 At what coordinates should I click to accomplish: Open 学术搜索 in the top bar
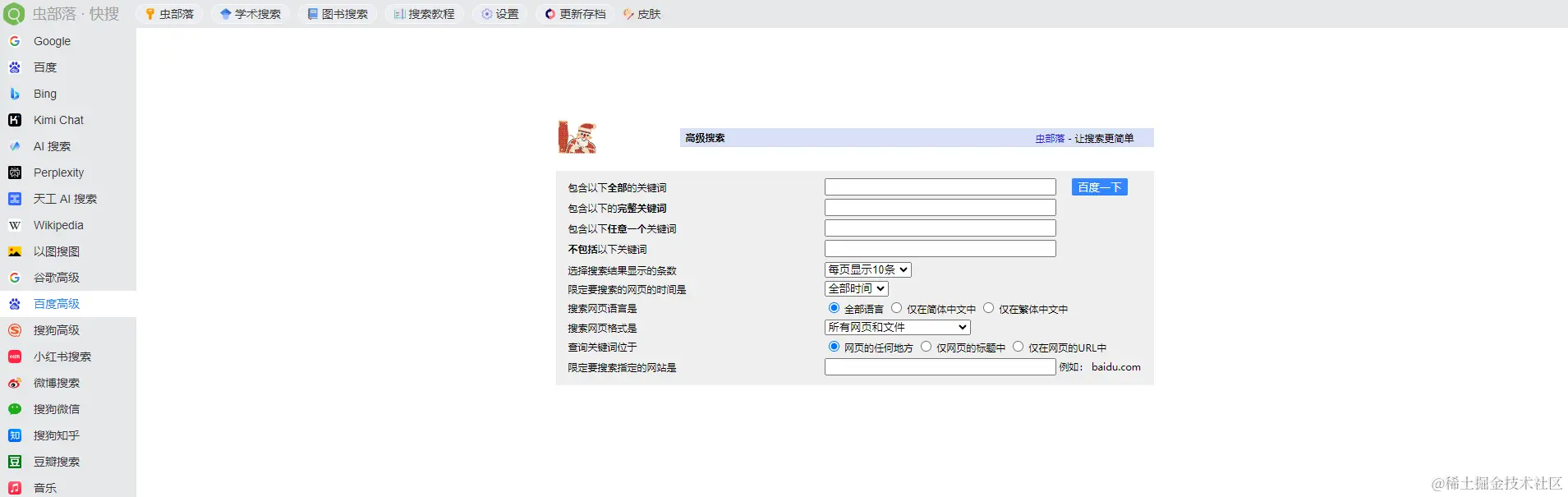tap(251, 14)
